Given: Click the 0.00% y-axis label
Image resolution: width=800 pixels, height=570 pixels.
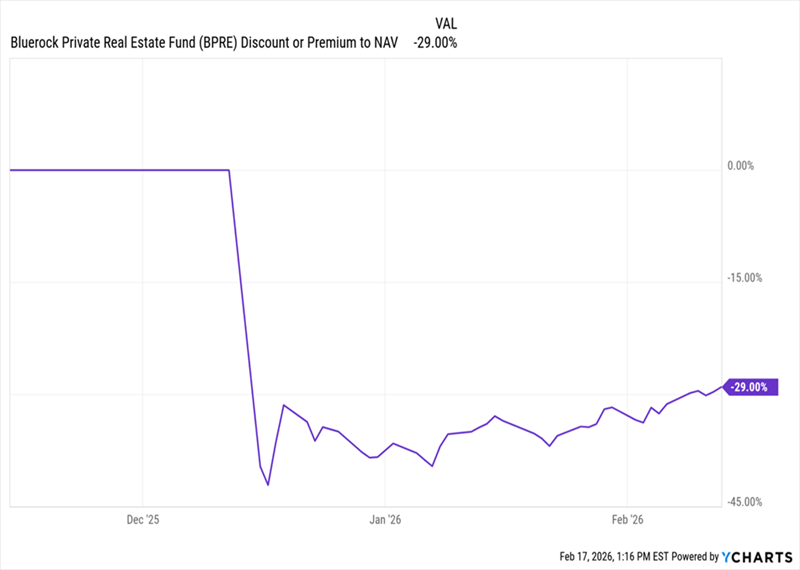Looking at the screenshot, I should (745, 166).
